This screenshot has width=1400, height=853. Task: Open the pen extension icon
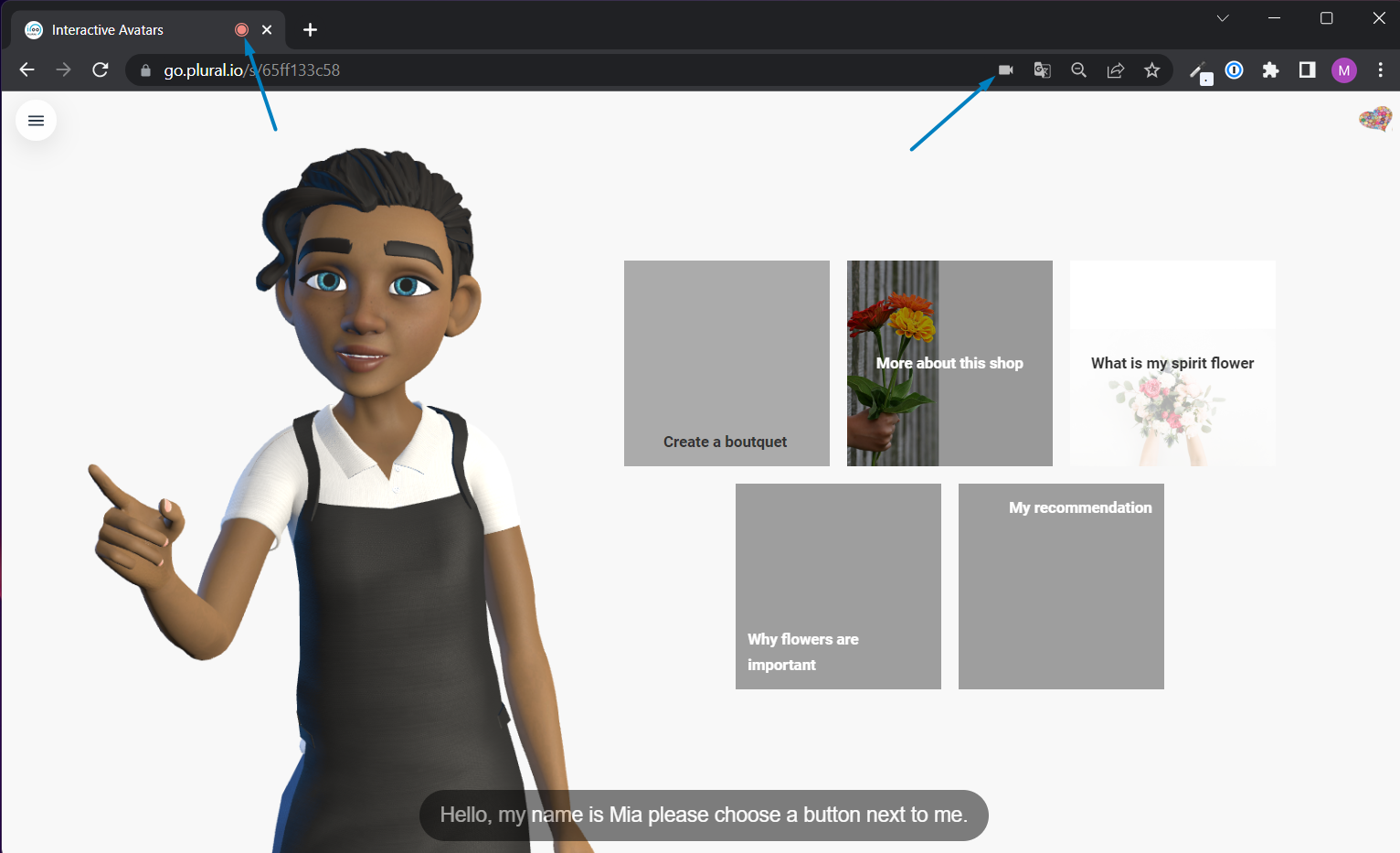1200,71
